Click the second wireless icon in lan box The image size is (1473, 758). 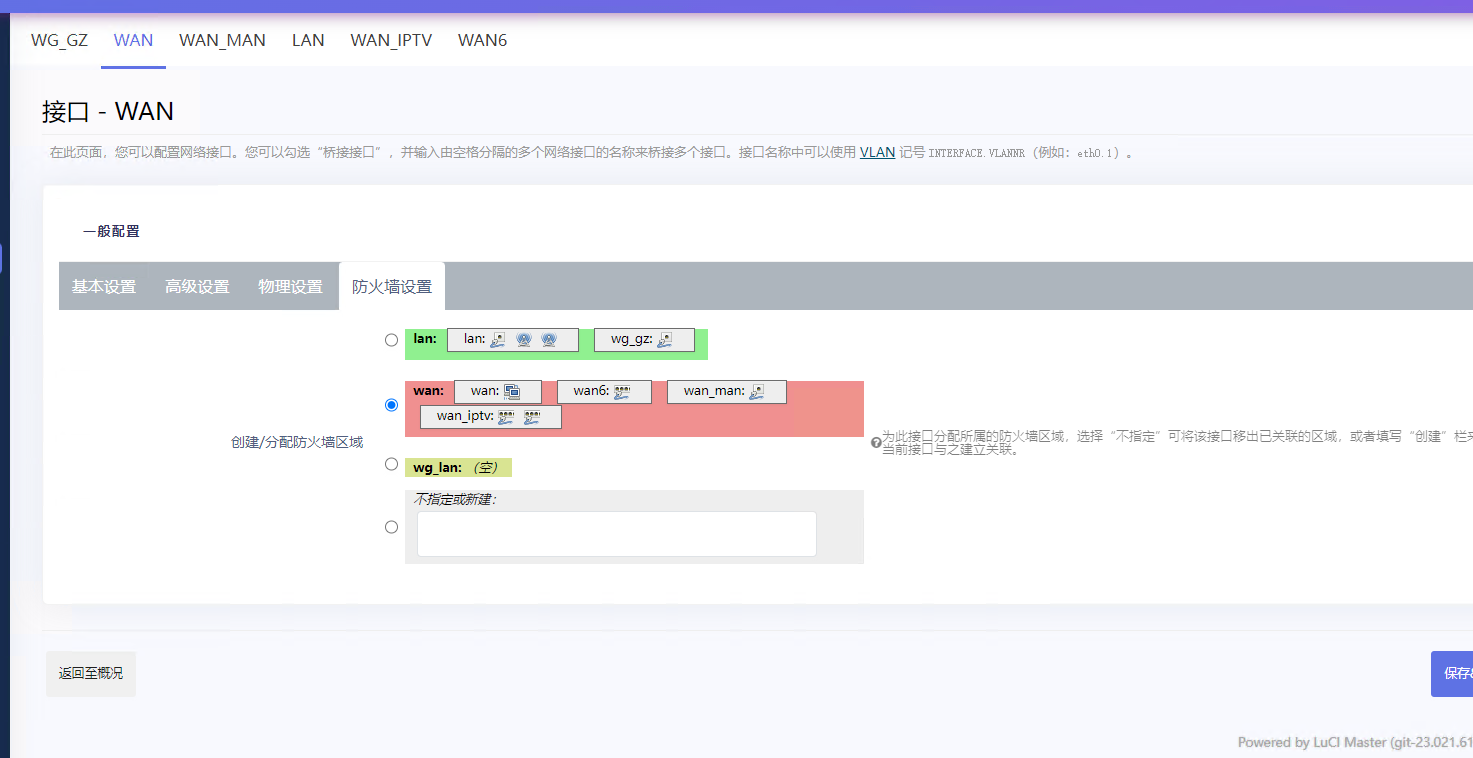coord(548,340)
